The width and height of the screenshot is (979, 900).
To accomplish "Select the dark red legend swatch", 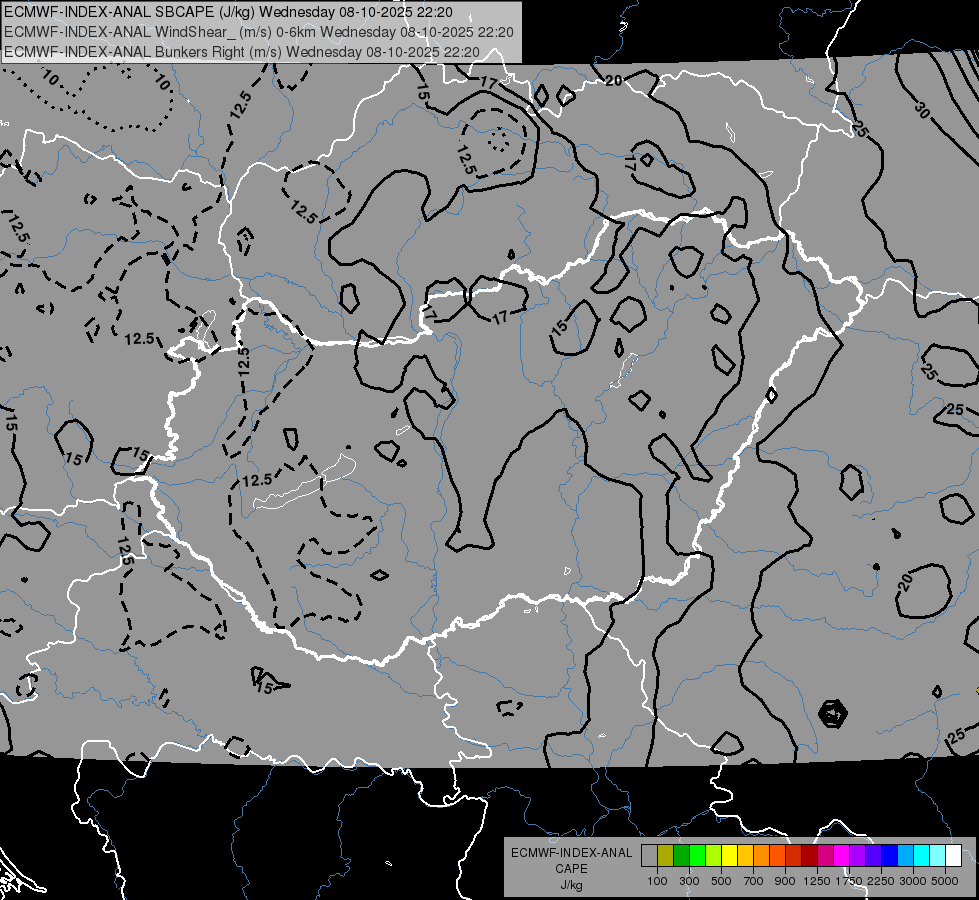I will point(810,855).
